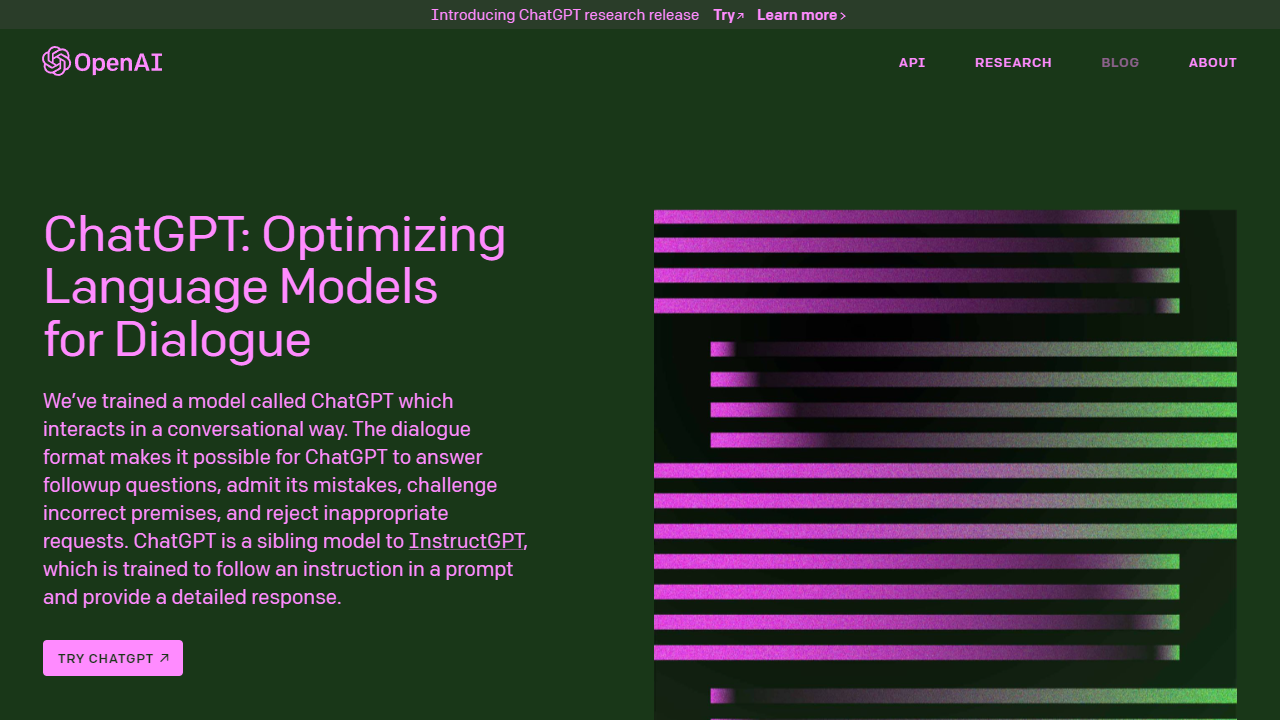The height and width of the screenshot is (720, 1280).
Task: Open the API menu item
Action: pyautogui.click(x=912, y=62)
